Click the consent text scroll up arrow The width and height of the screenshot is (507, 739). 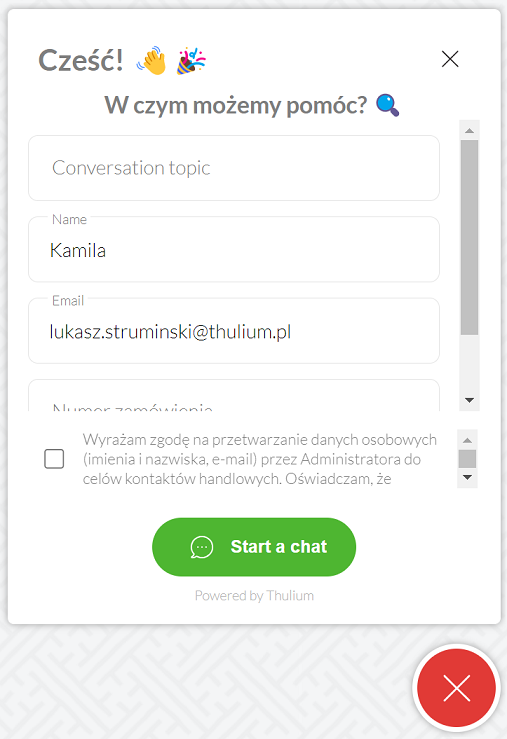click(467, 440)
